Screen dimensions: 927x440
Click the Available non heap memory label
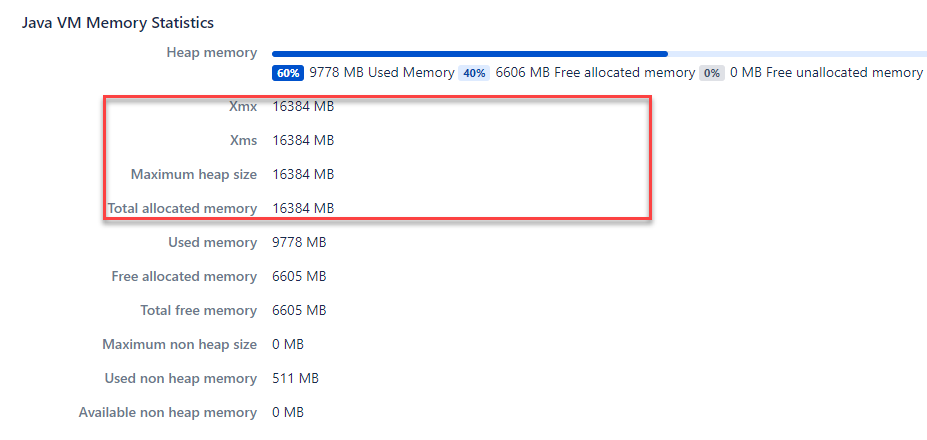(168, 413)
